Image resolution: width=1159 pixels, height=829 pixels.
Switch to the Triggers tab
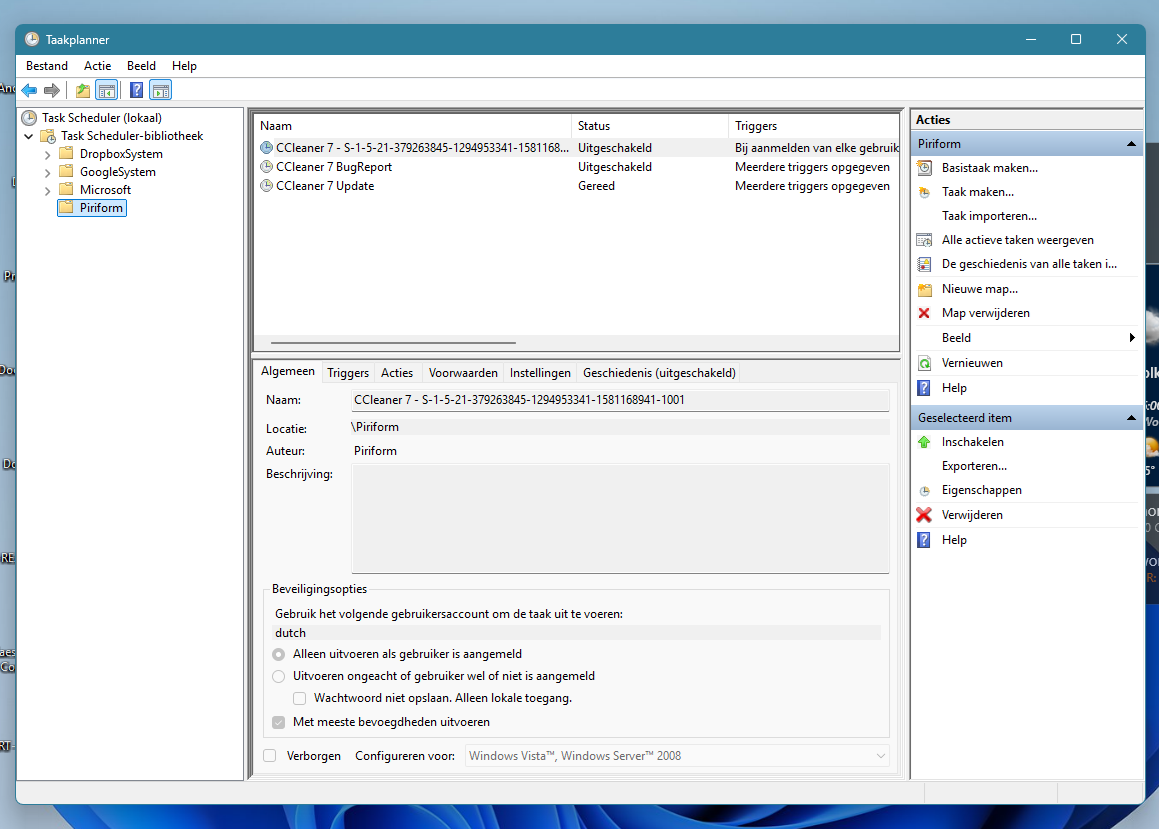point(347,373)
